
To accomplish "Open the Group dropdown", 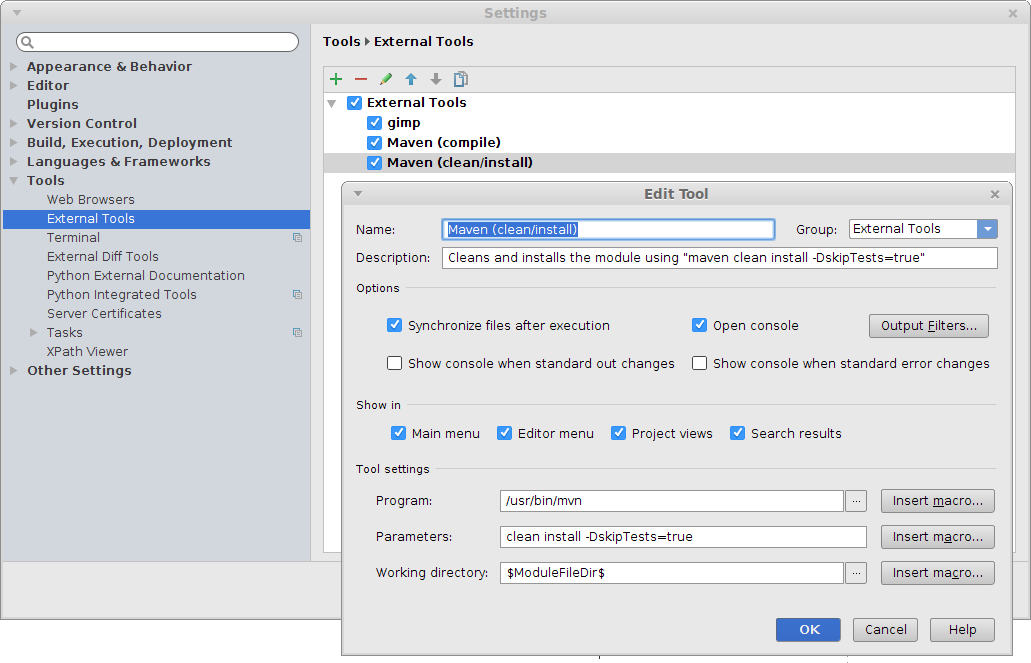I will (987, 229).
